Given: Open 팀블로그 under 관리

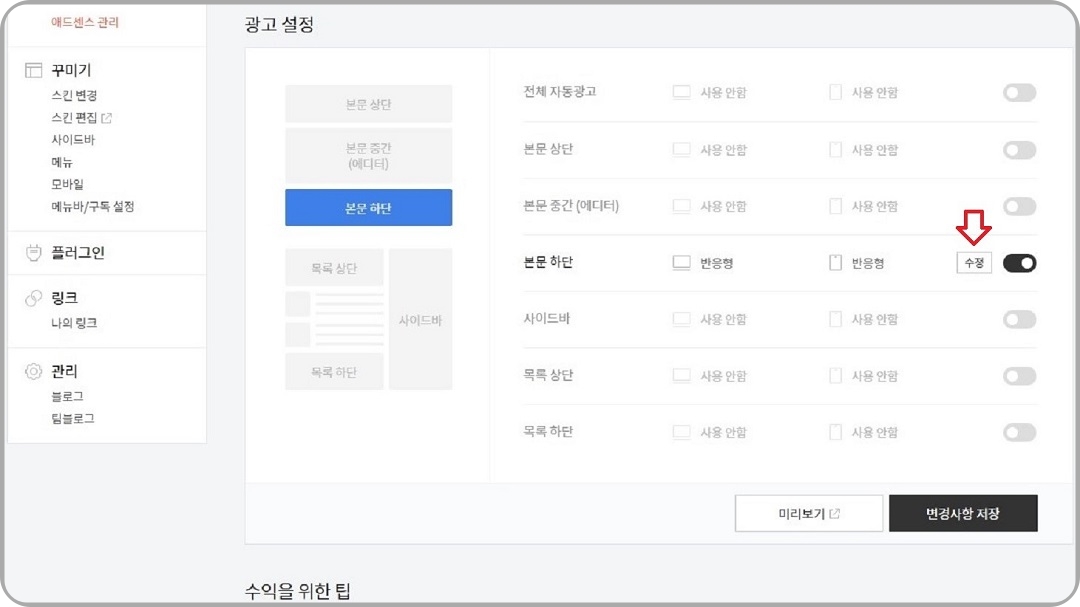Looking at the screenshot, I should coord(73,418).
